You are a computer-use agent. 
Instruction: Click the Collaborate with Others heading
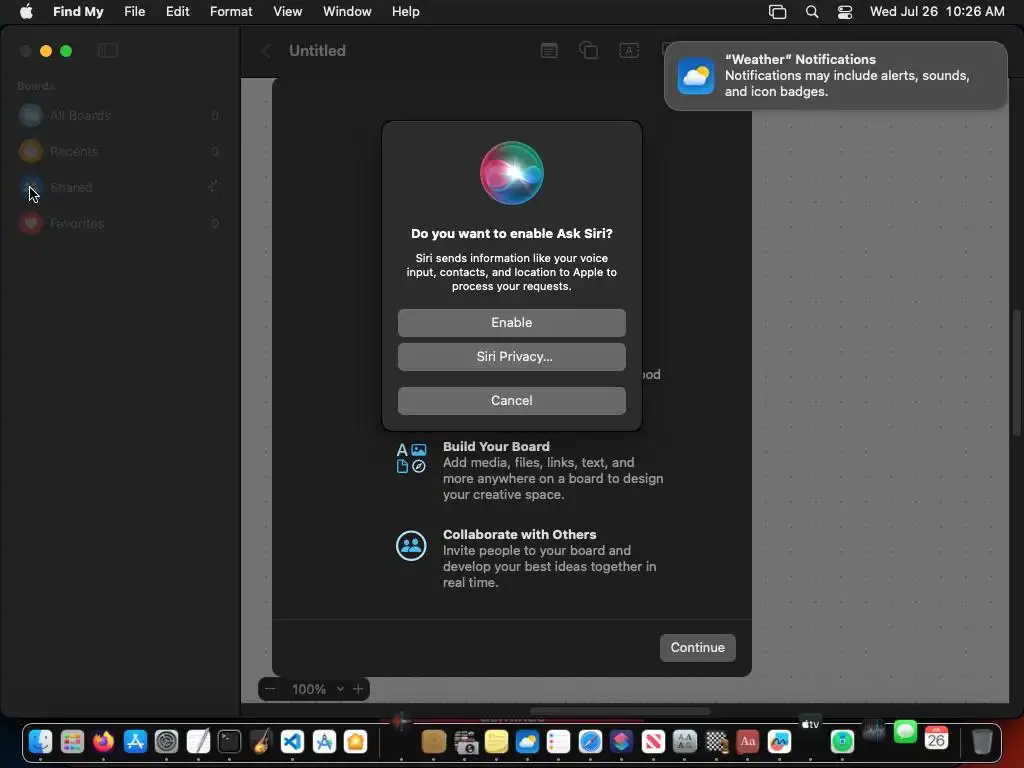519,534
